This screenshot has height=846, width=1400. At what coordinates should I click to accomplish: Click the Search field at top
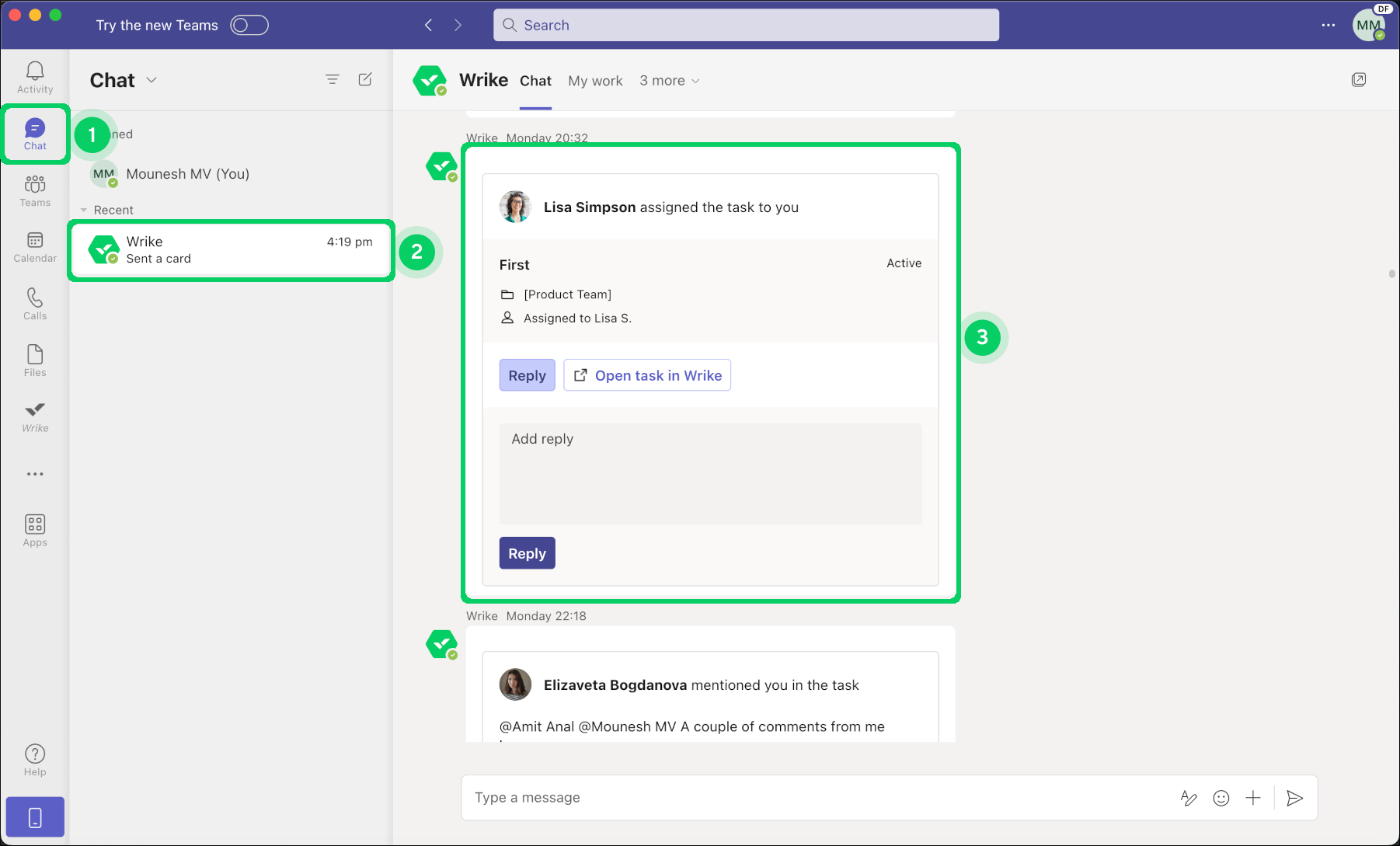click(746, 25)
